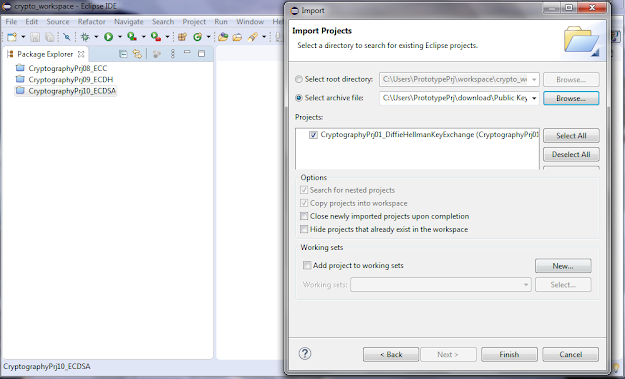The height and width of the screenshot is (379, 625).
Task: Uncheck the CryptographyPrj01_DiffieHellmanKeyExchange project checkbox
Action: tap(313, 135)
